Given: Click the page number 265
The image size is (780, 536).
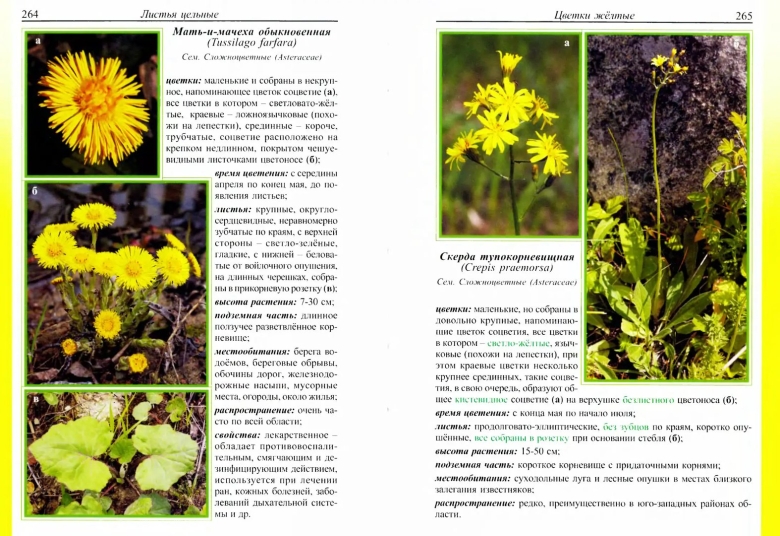Looking at the screenshot, I should click(744, 14).
